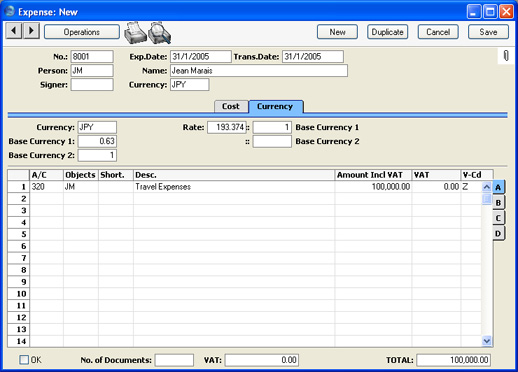The image size is (518, 372).
Task: Click the empty Base Currency 2 rate field
Action: click(x=272, y=141)
